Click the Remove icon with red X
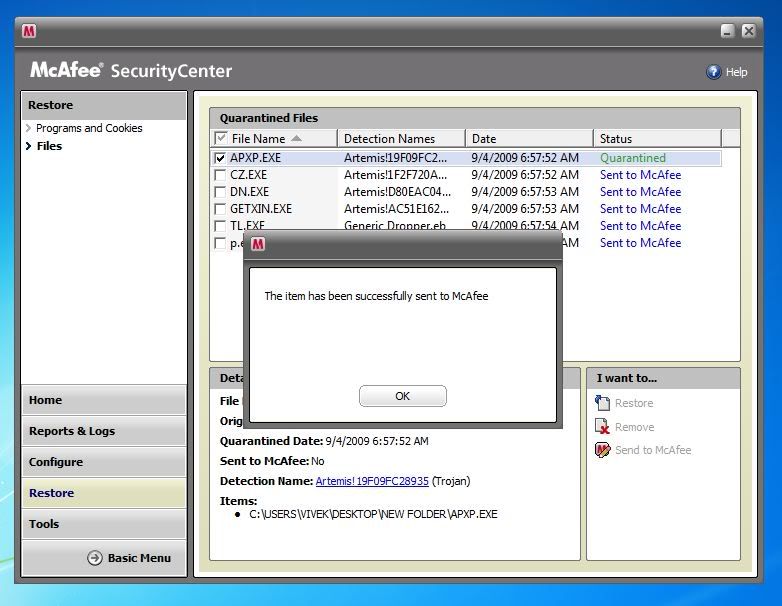Image resolution: width=782 pixels, height=606 pixels. point(602,426)
